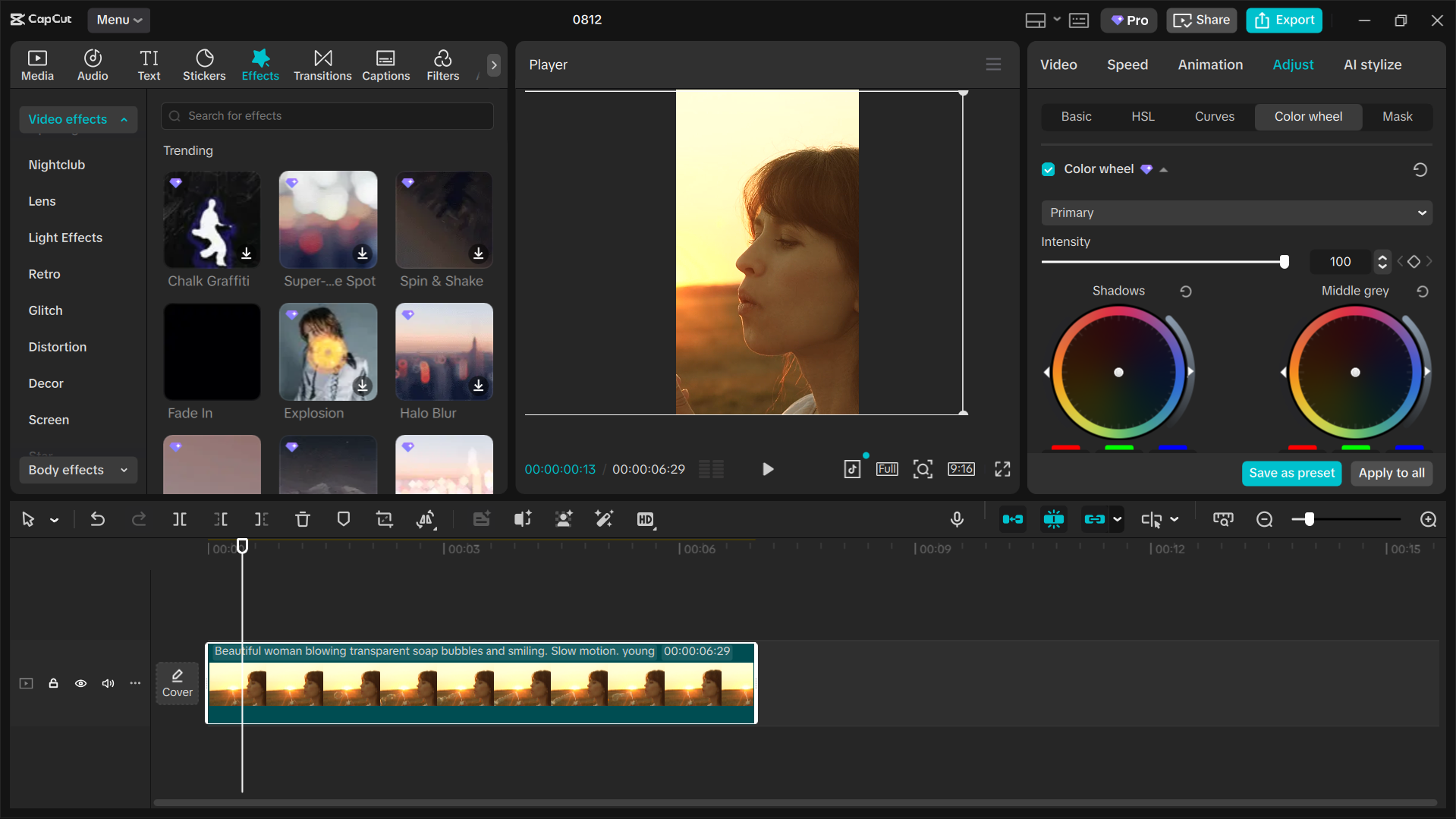Select the Mirror flip icon
Screen dimensions: 1456x819
[x=426, y=519]
